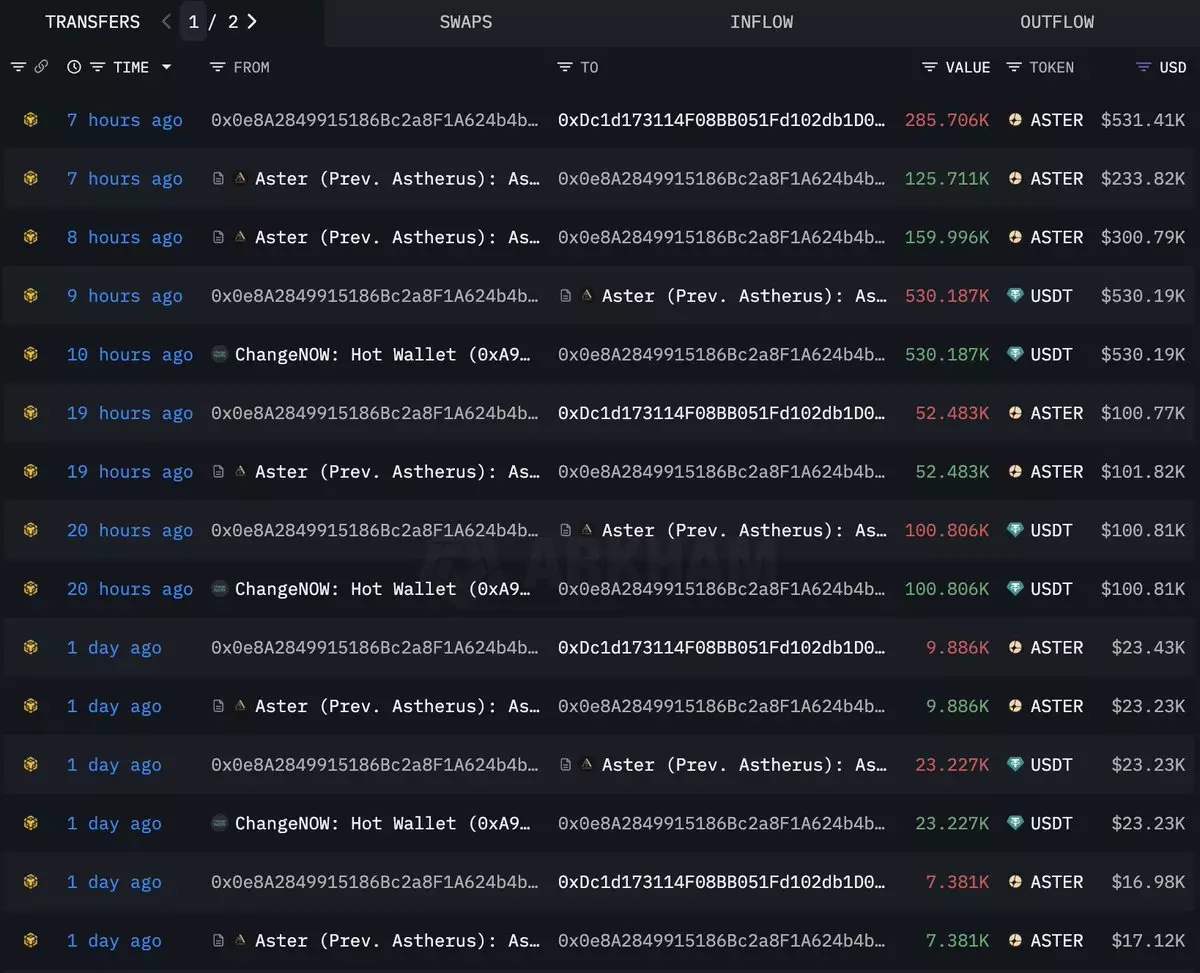Open the 8 hours ago transaction link
This screenshot has width=1200, height=973.
coord(125,237)
